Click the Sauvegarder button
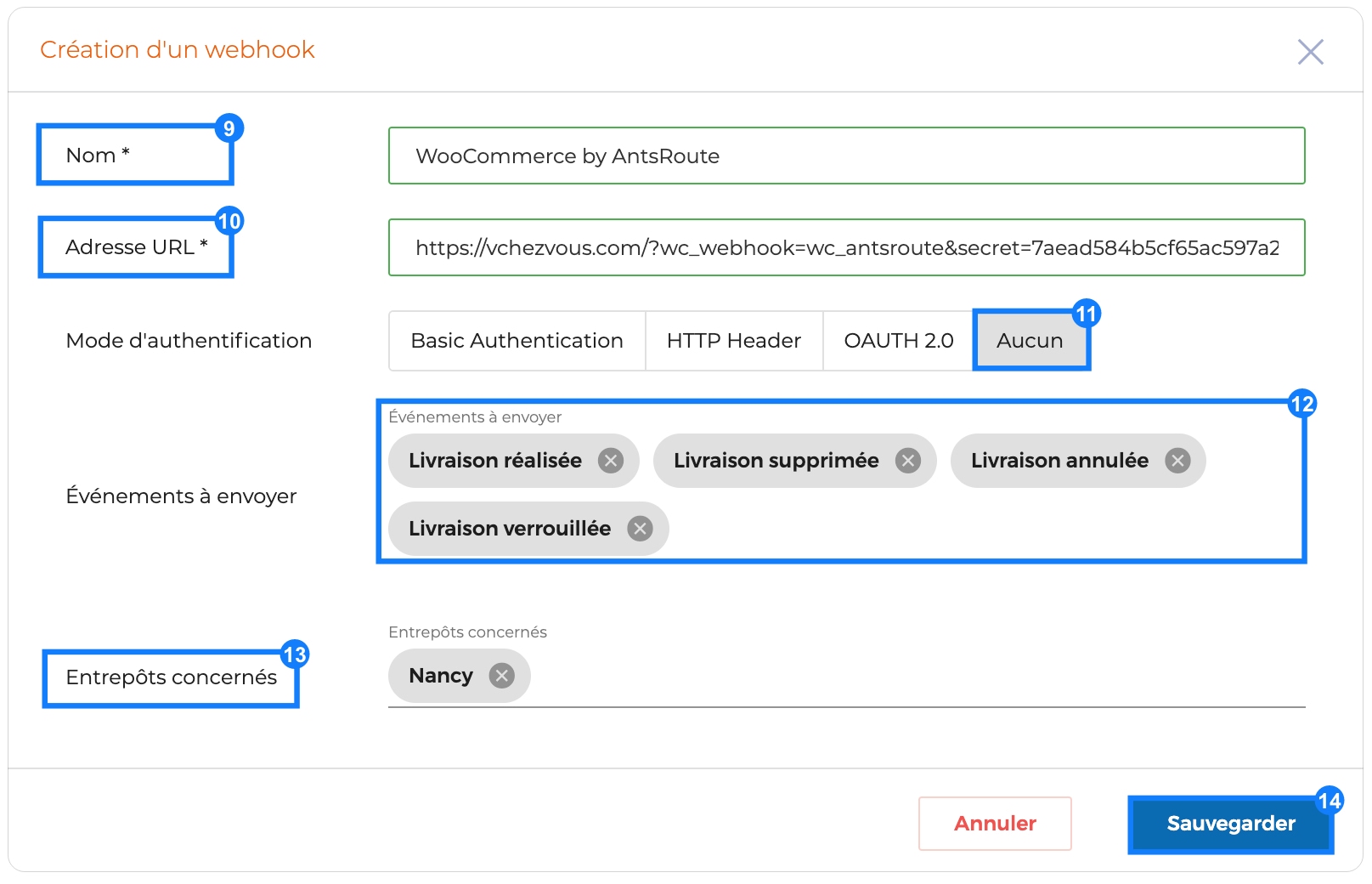Screen dimensions: 1372x884 click(x=1231, y=824)
